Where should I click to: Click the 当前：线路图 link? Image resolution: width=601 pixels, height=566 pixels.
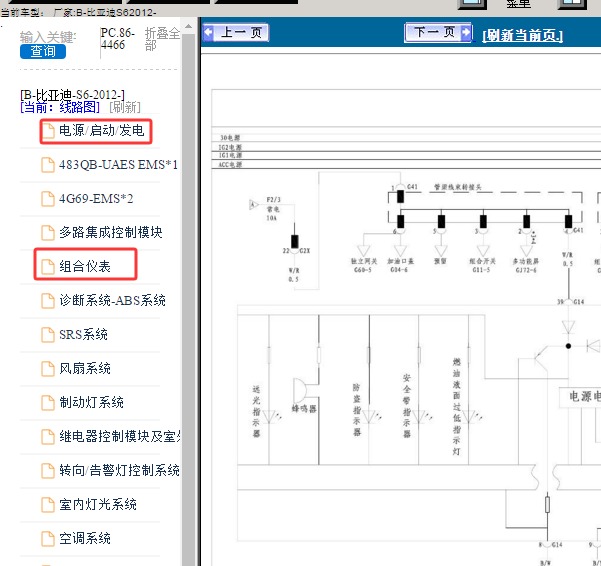pos(60,107)
